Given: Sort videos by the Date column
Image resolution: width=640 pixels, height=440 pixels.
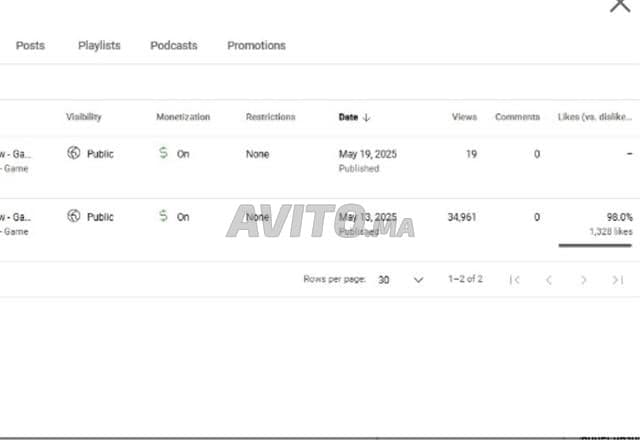Looking at the screenshot, I should (x=348, y=117).
